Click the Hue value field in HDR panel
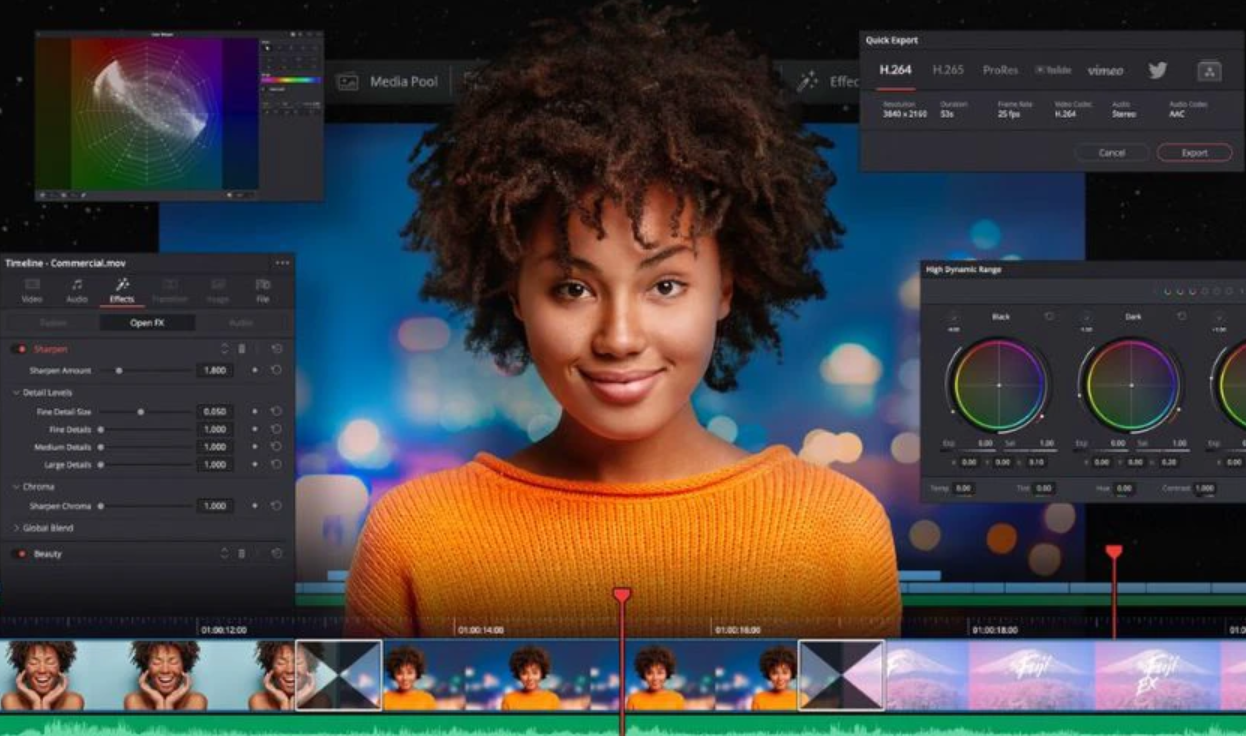 (1124, 488)
